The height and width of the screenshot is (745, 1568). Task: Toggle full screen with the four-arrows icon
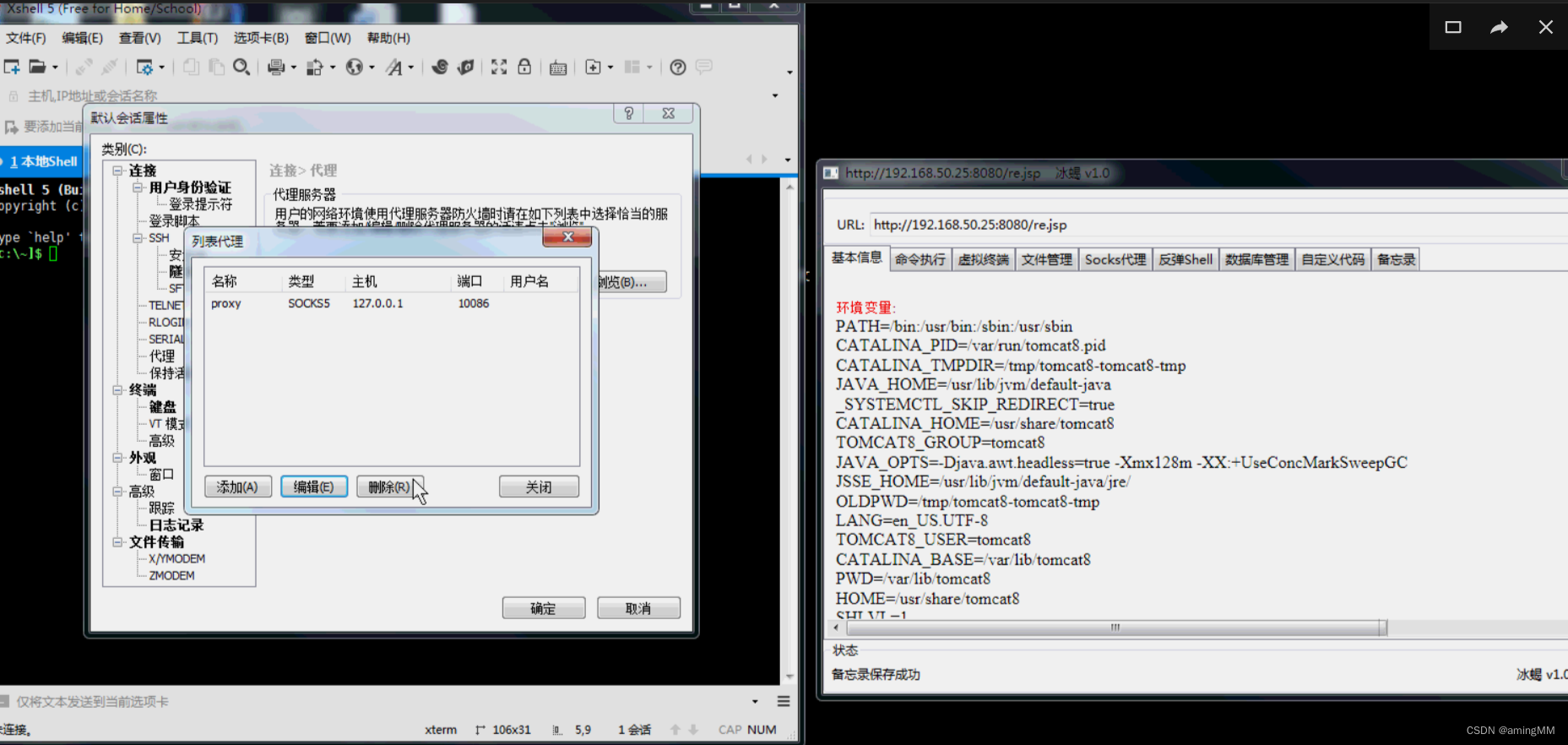(499, 67)
